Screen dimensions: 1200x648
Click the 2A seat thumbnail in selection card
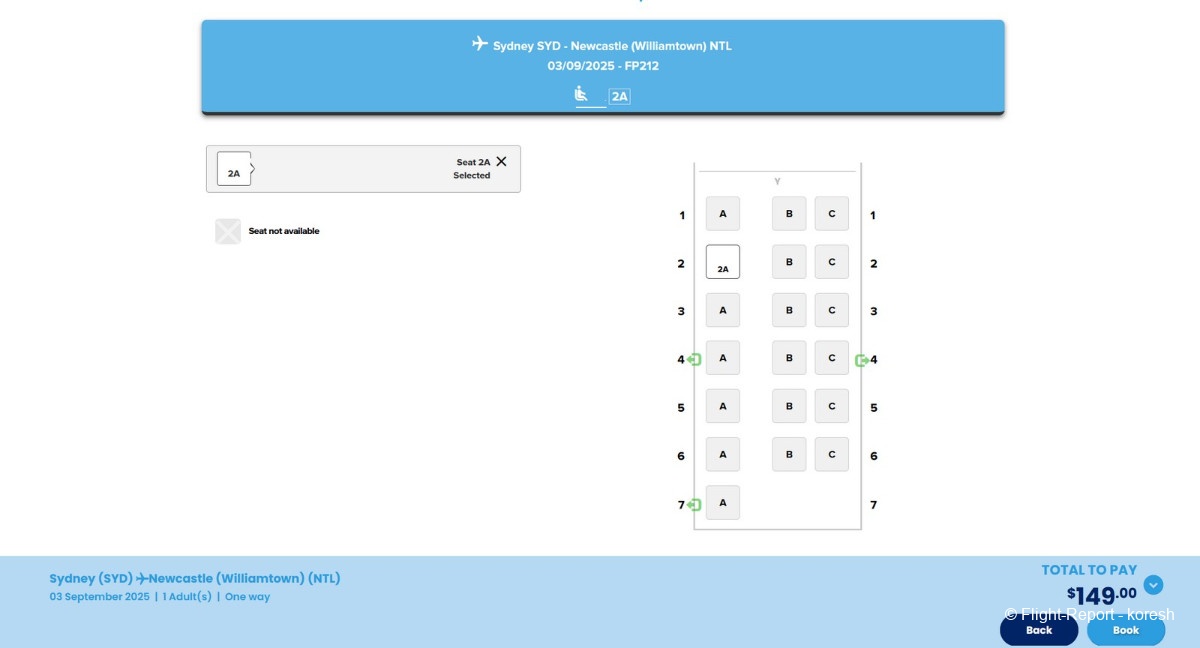[234, 169]
